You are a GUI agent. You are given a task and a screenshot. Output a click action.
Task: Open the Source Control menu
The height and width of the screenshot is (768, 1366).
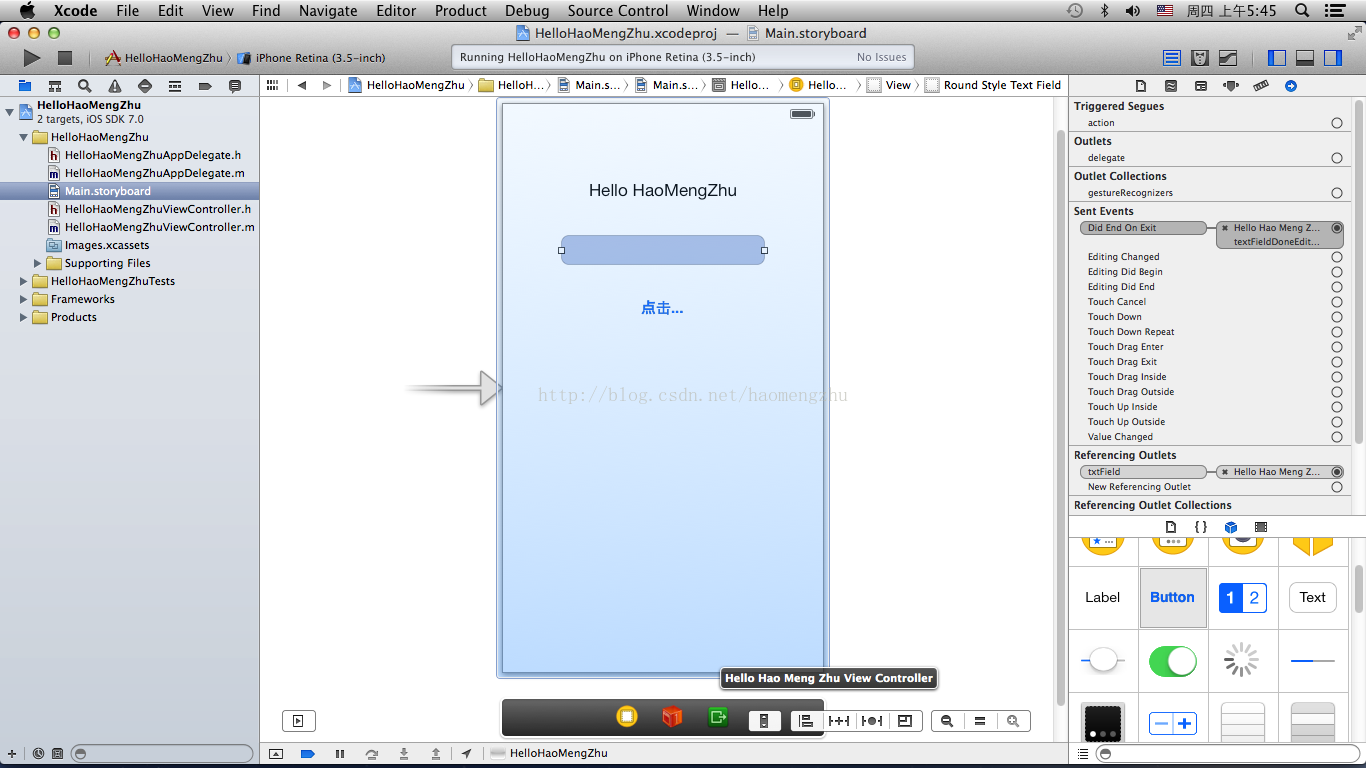coord(618,11)
